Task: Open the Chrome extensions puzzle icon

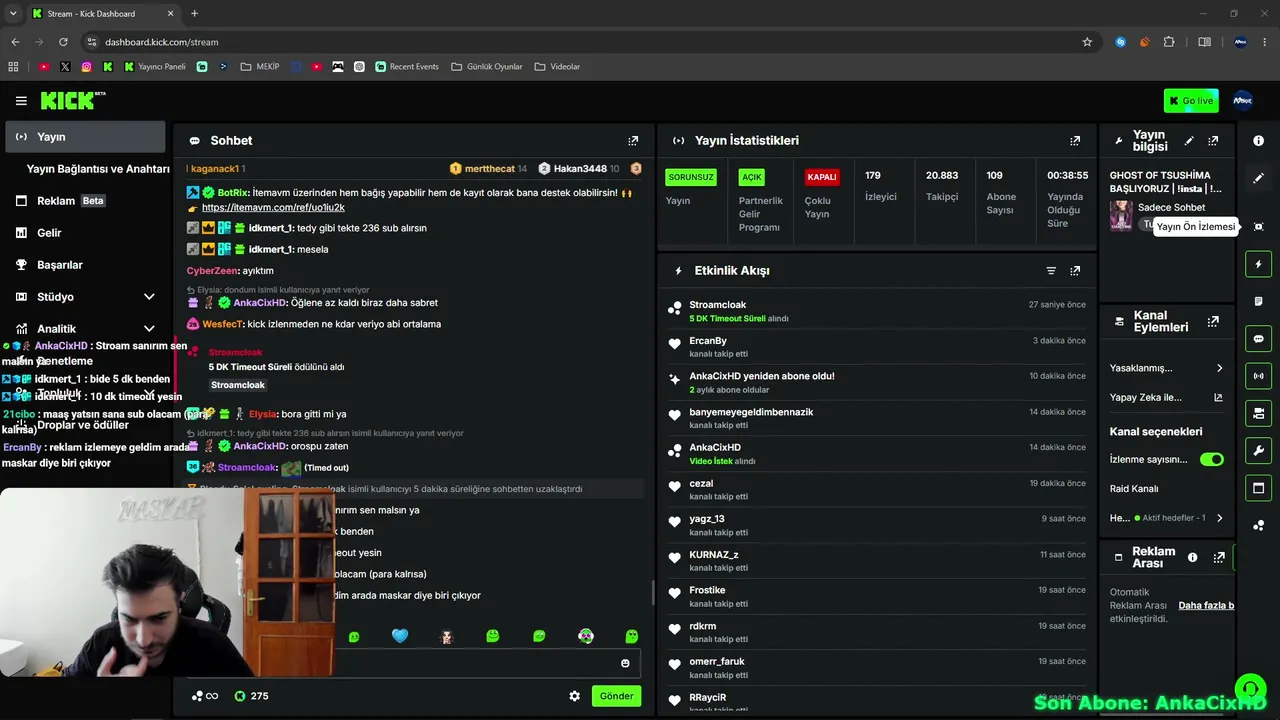Action: click(1169, 42)
